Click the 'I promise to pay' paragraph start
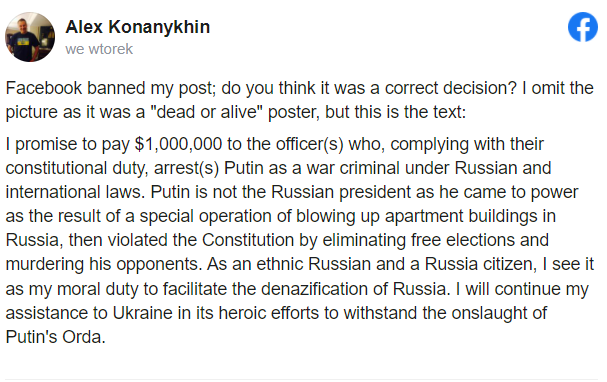 click(67, 144)
